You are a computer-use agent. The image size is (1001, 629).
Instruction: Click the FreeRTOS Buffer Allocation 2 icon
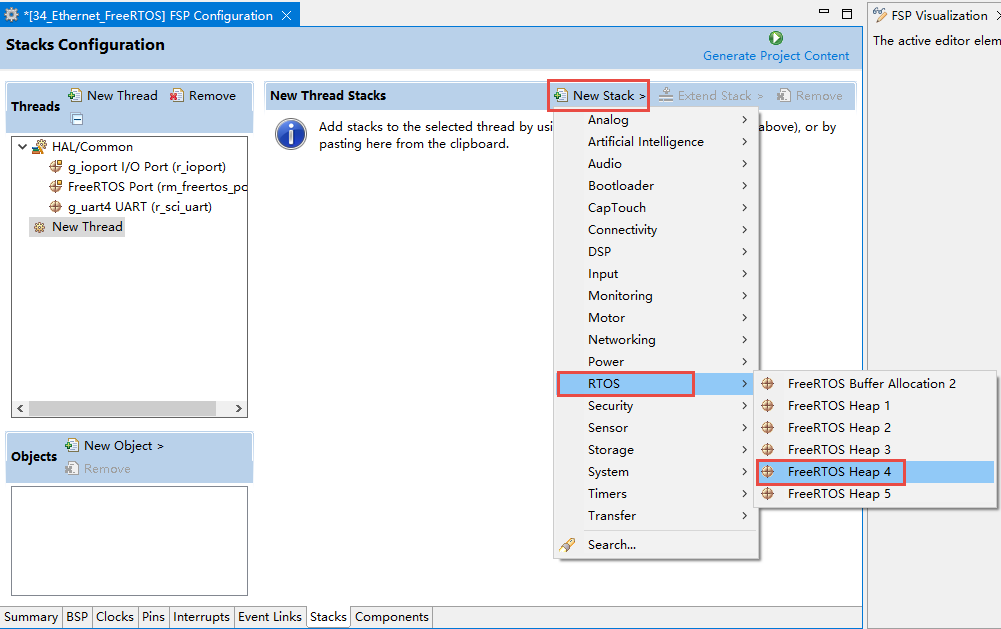(x=767, y=383)
